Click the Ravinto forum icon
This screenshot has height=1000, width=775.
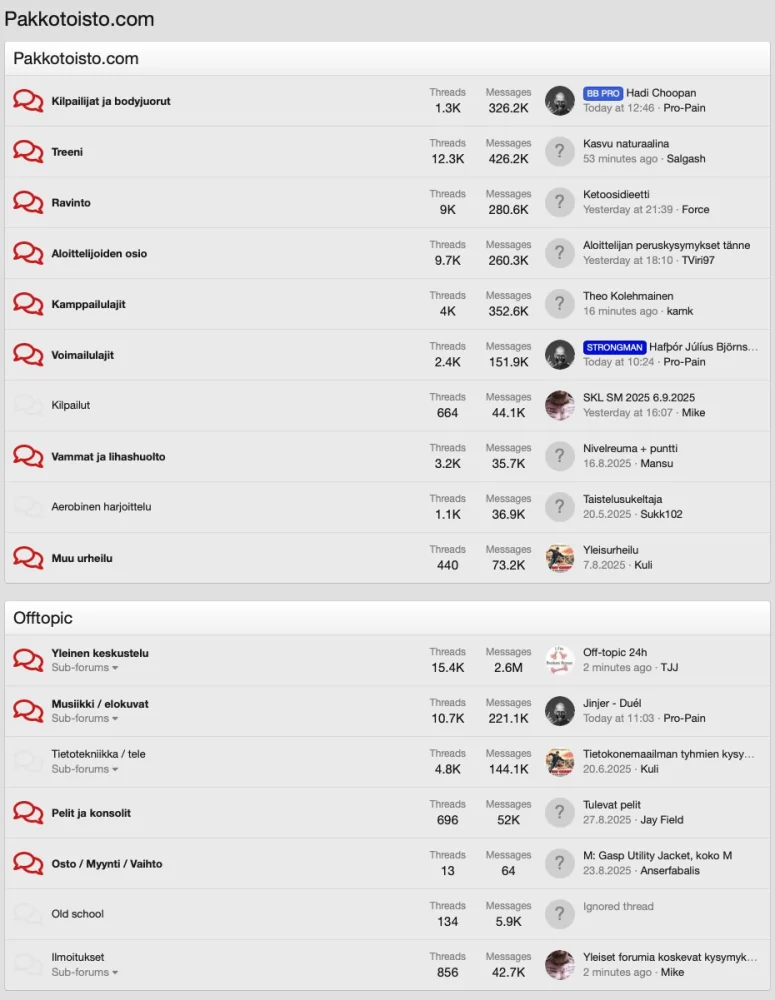[28, 202]
